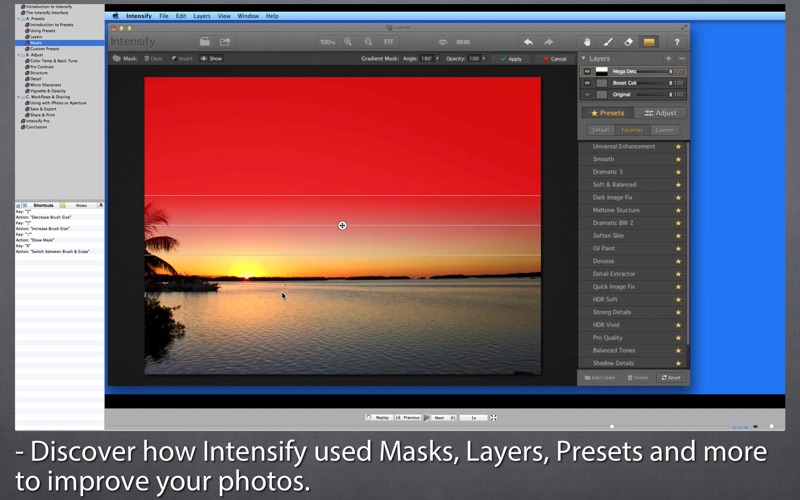
Task: Click the star next to Oil Paint
Action: [679, 248]
